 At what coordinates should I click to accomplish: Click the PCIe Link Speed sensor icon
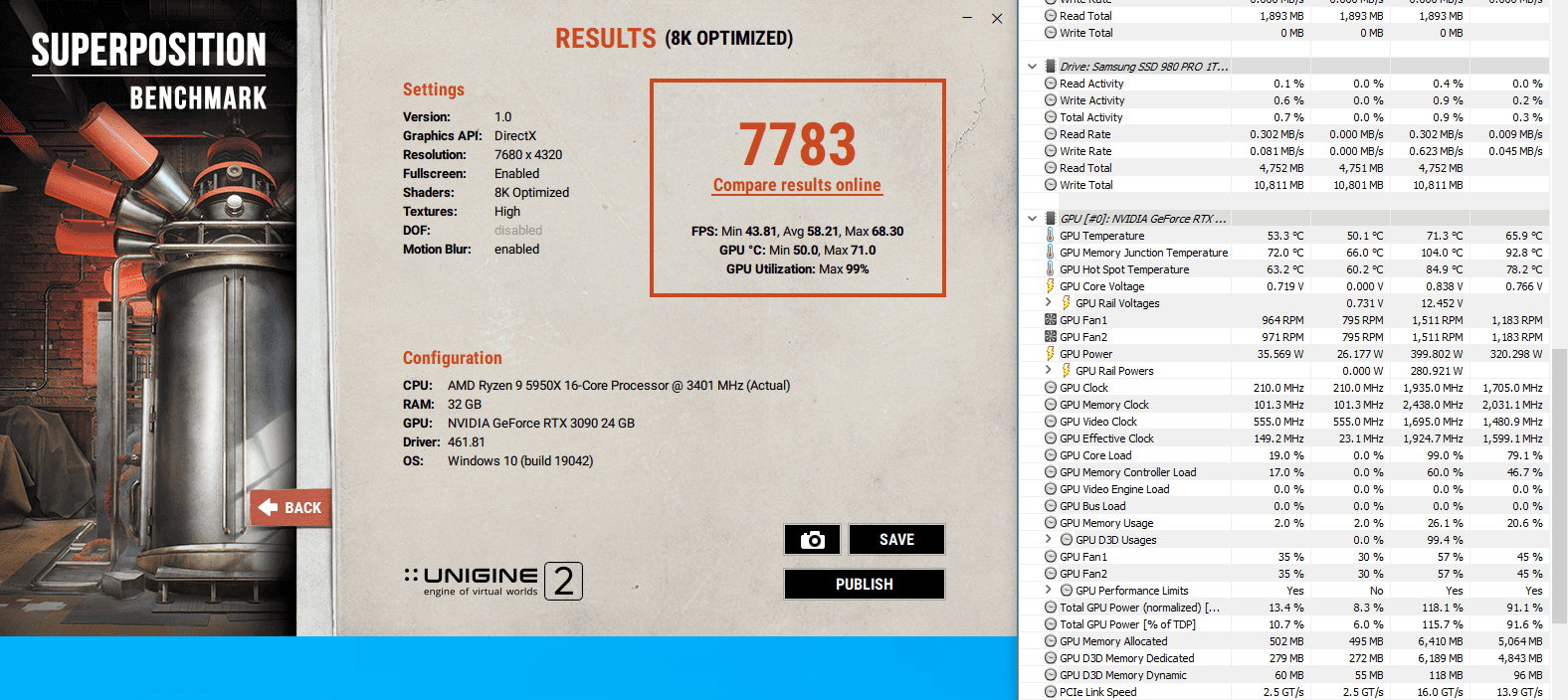1051,692
